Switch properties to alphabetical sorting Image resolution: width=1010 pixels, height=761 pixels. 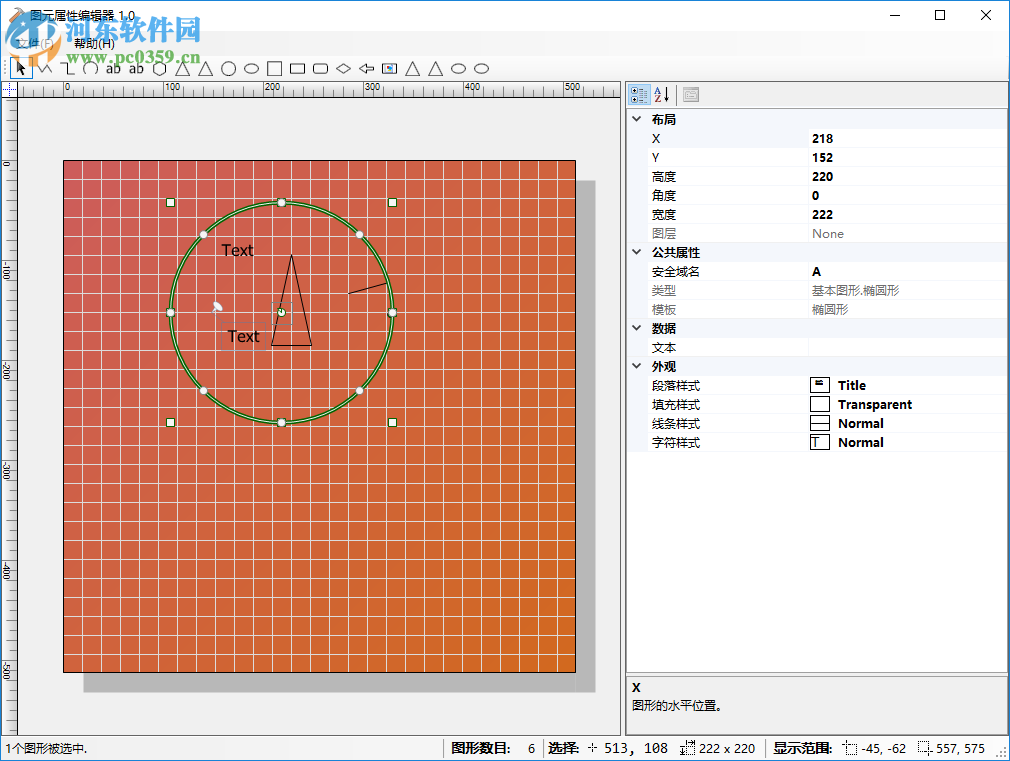[662, 94]
